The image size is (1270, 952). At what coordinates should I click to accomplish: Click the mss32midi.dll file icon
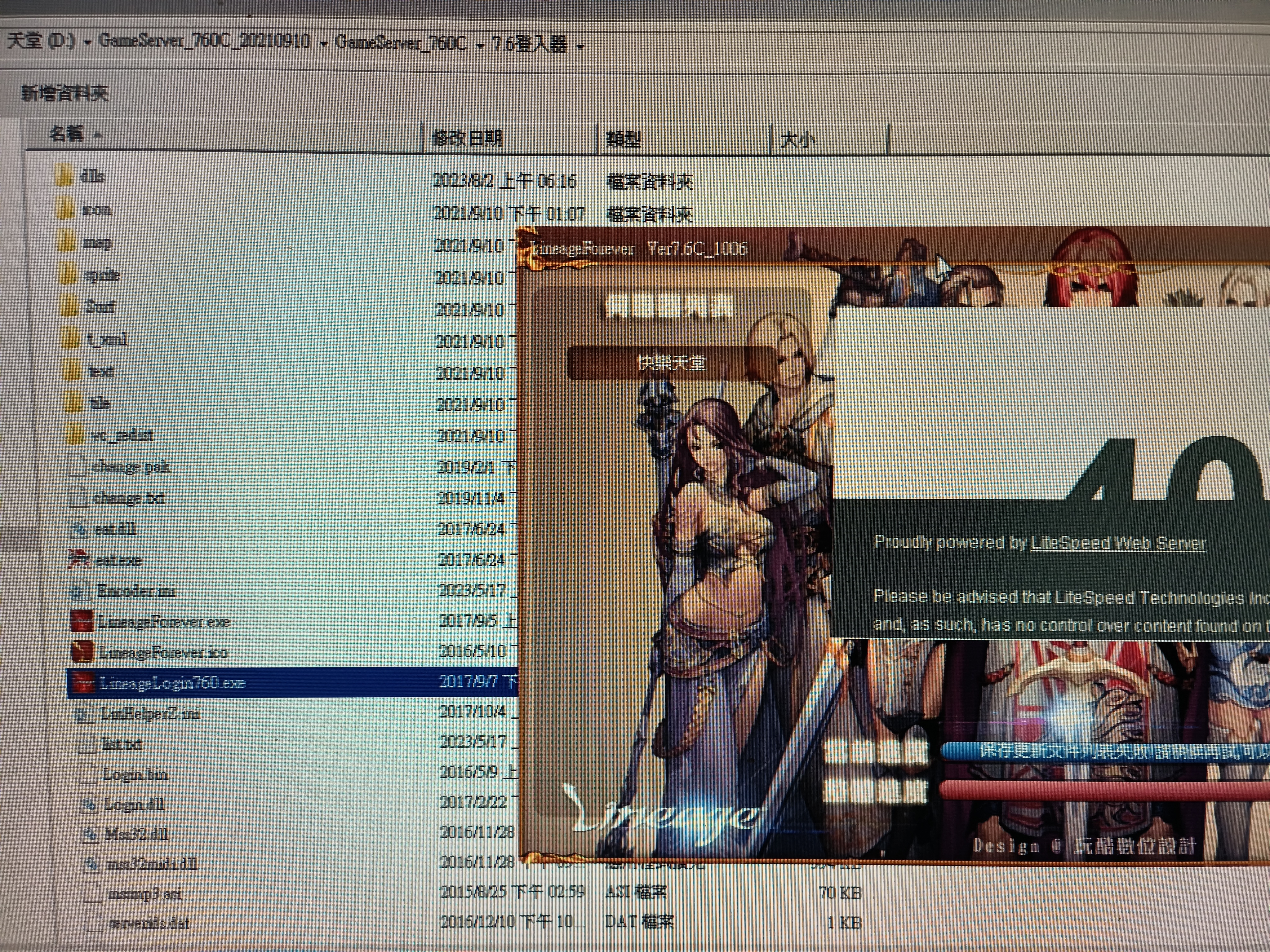coord(92,864)
